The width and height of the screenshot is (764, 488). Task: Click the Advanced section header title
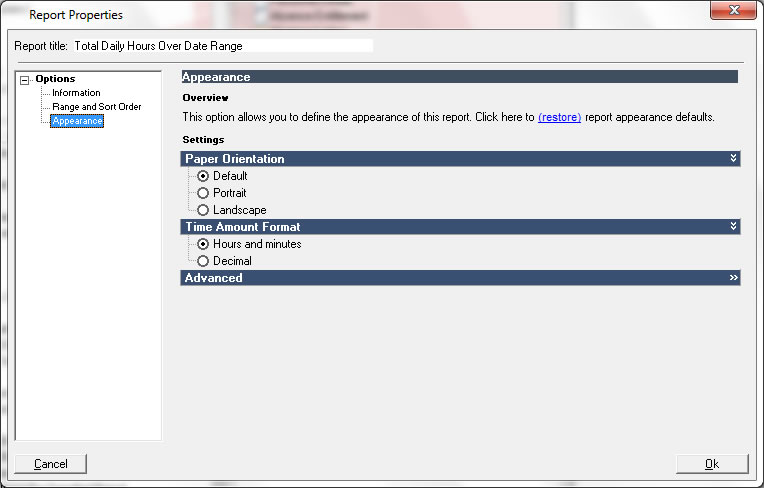click(214, 278)
